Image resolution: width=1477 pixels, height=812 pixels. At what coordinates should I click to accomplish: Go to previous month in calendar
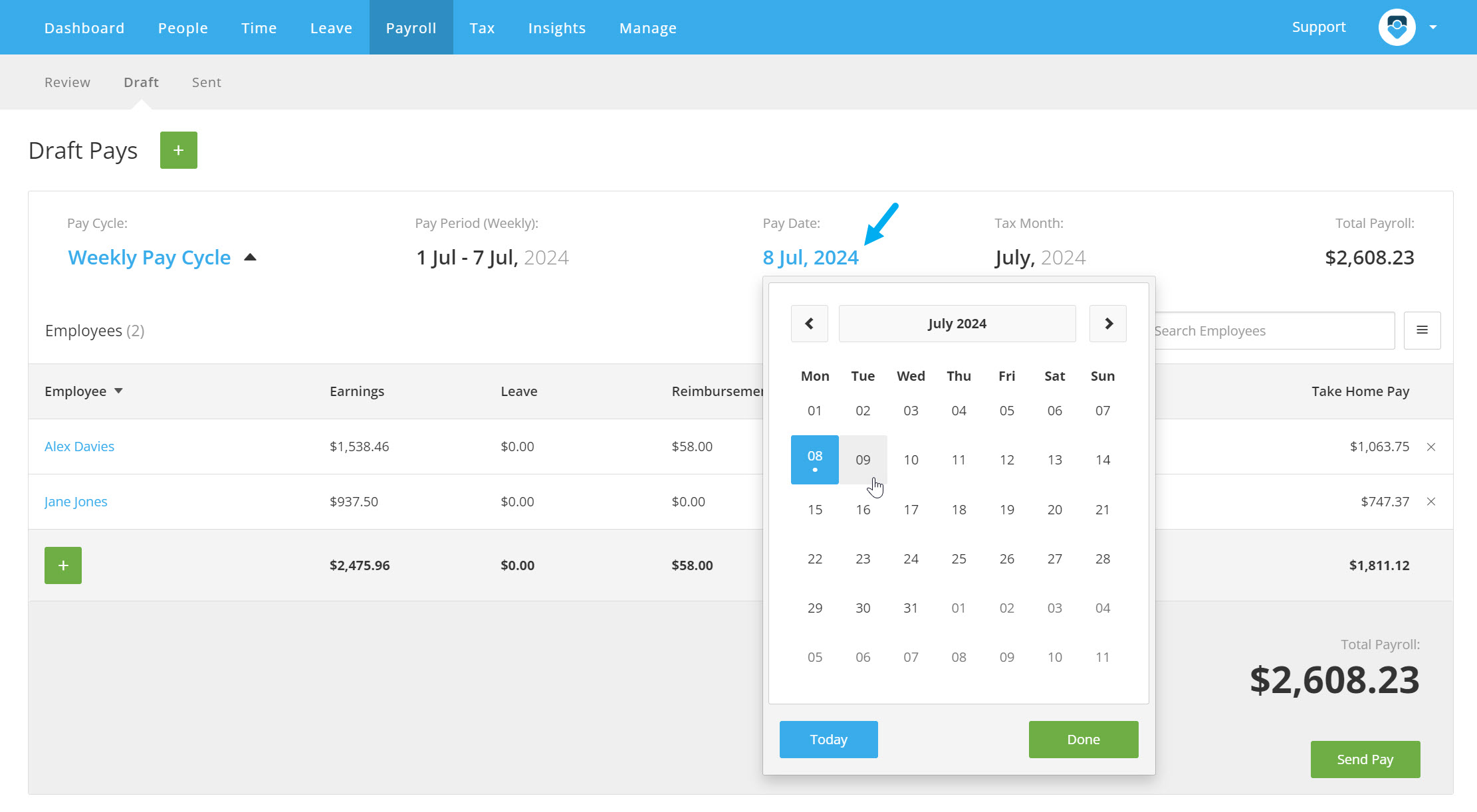click(810, 324)
